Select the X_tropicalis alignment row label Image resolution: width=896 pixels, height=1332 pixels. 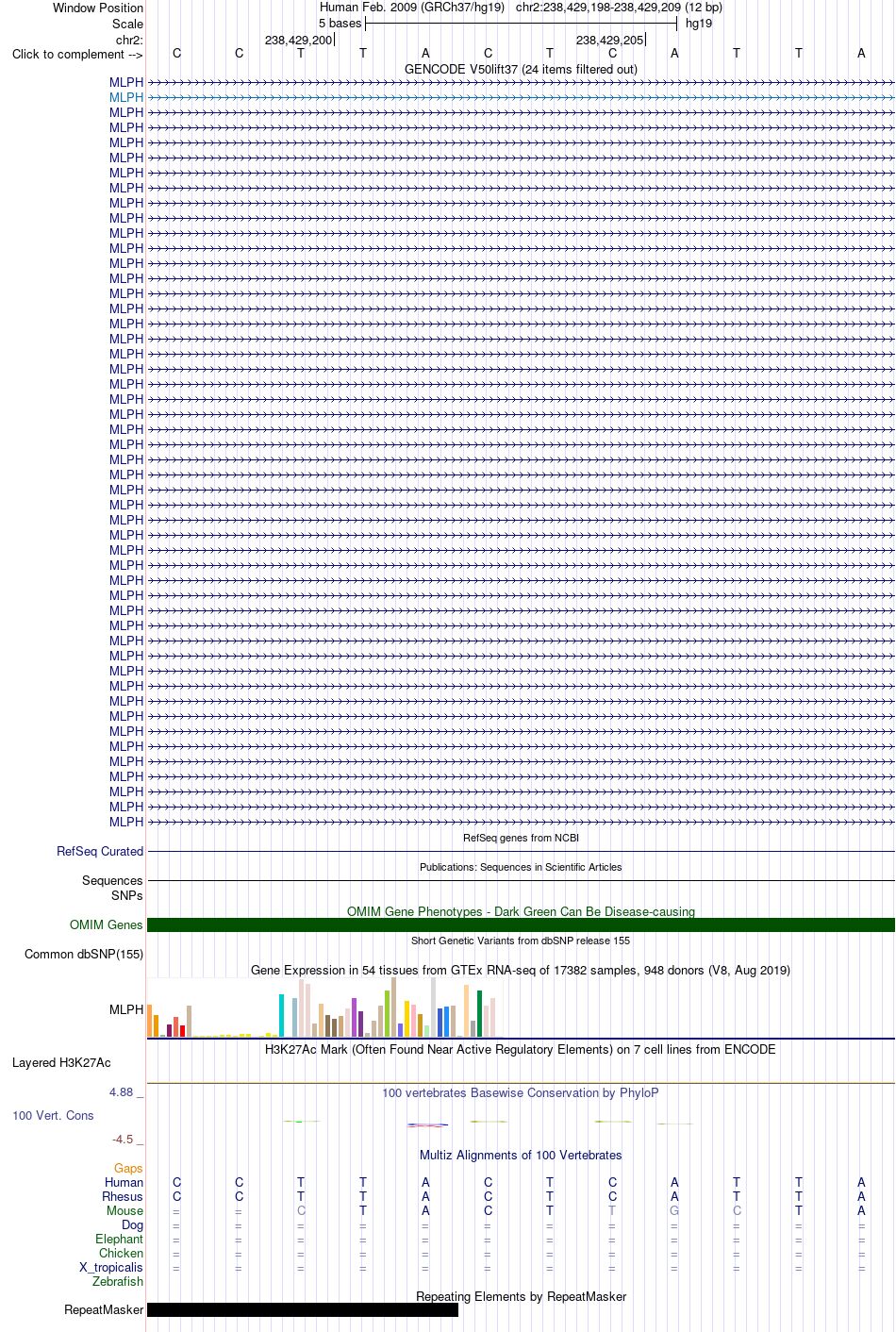click(111, 1267)
